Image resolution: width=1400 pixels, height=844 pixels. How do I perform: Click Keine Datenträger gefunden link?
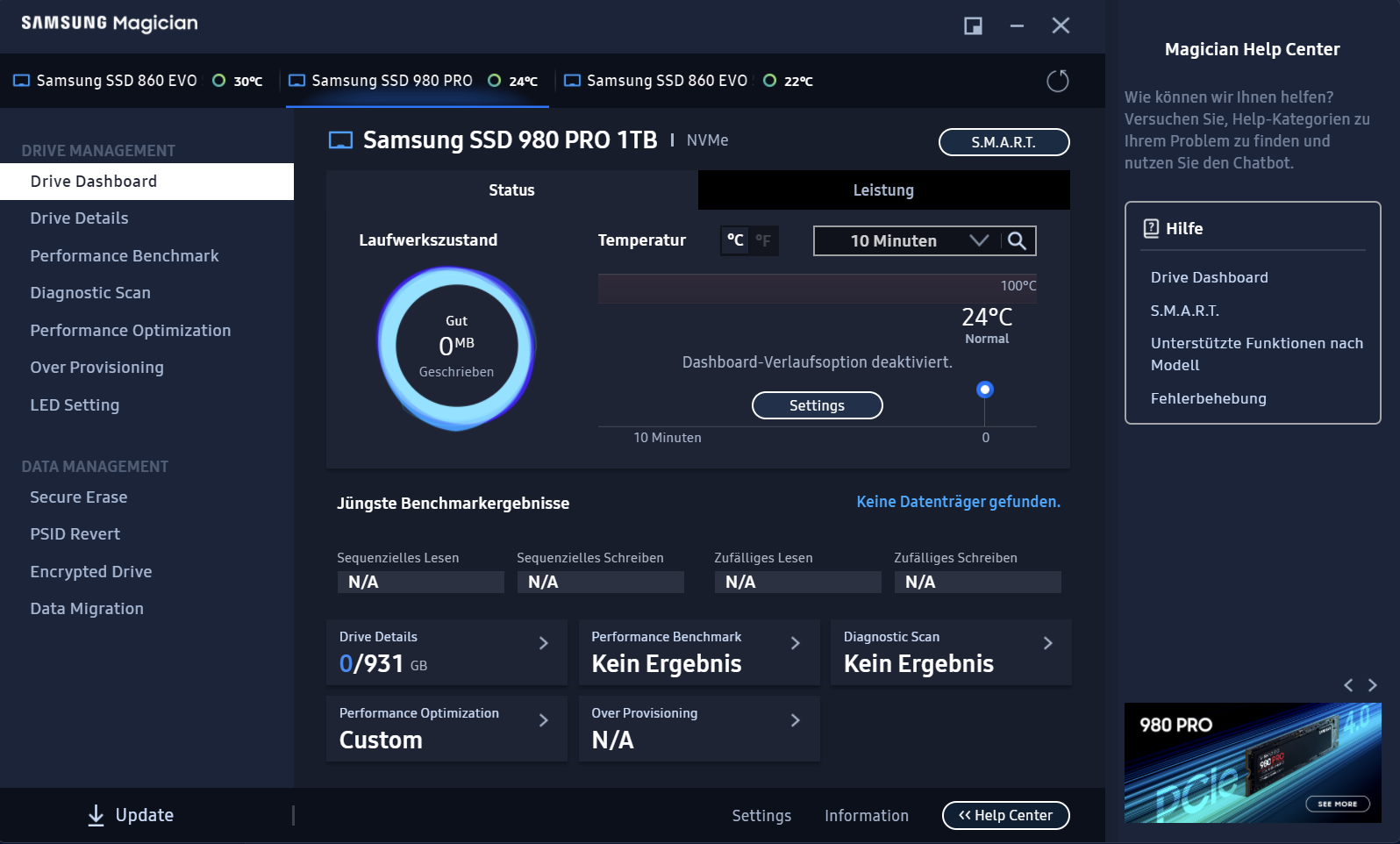[958, 502]
